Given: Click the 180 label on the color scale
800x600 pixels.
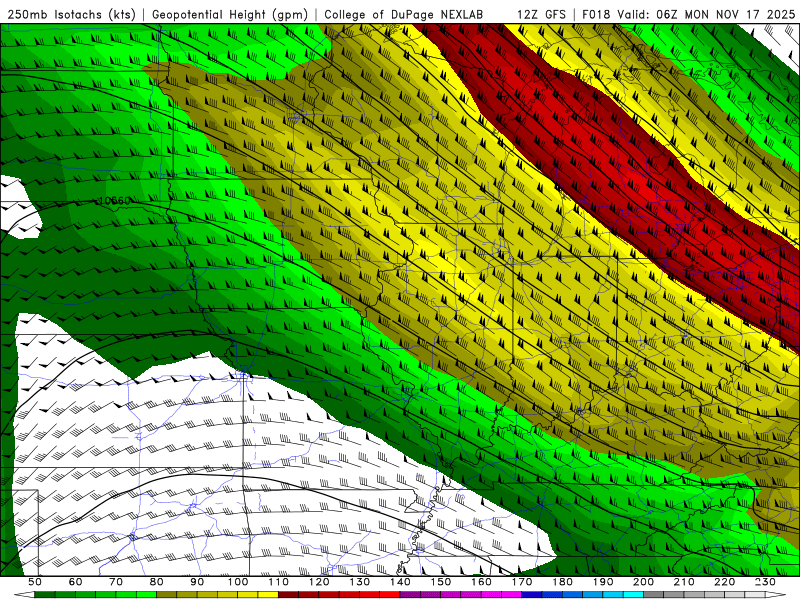Looking at the screenshot, I should pos(562,582).
